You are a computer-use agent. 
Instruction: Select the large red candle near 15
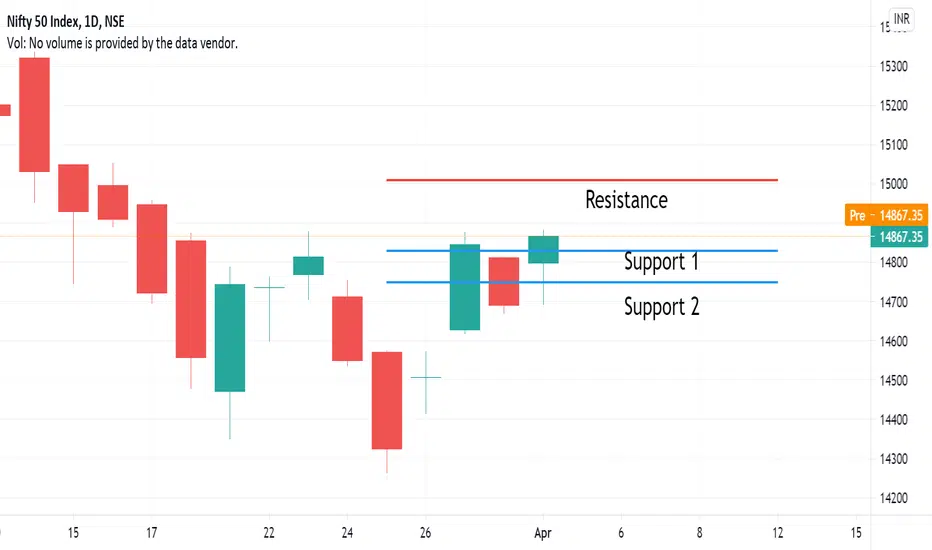(34, 115)
